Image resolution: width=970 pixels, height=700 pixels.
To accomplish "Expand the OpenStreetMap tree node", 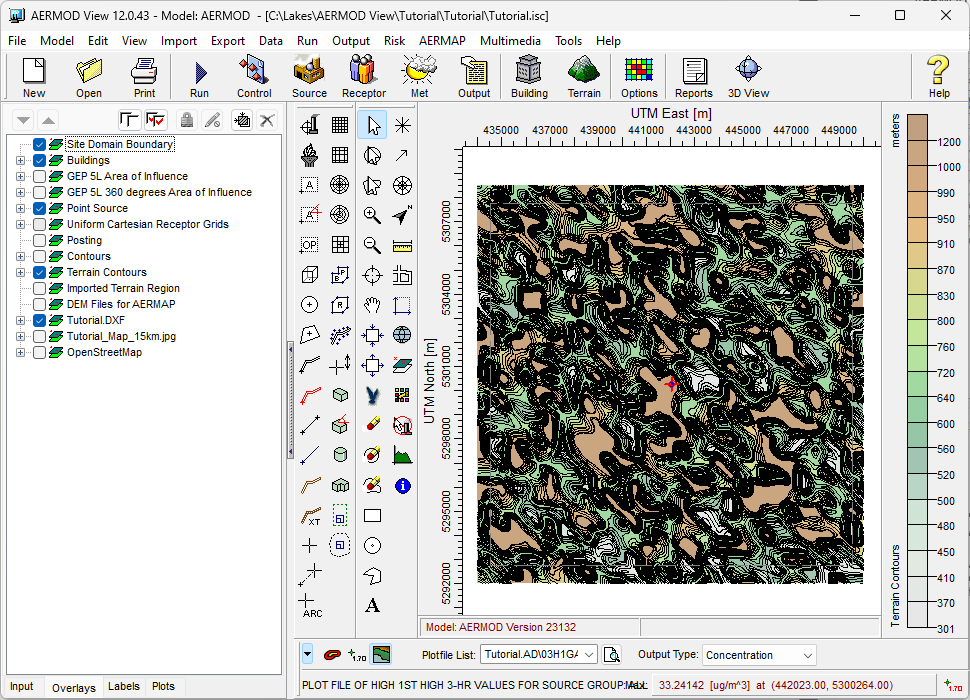I will click(20, 352).
